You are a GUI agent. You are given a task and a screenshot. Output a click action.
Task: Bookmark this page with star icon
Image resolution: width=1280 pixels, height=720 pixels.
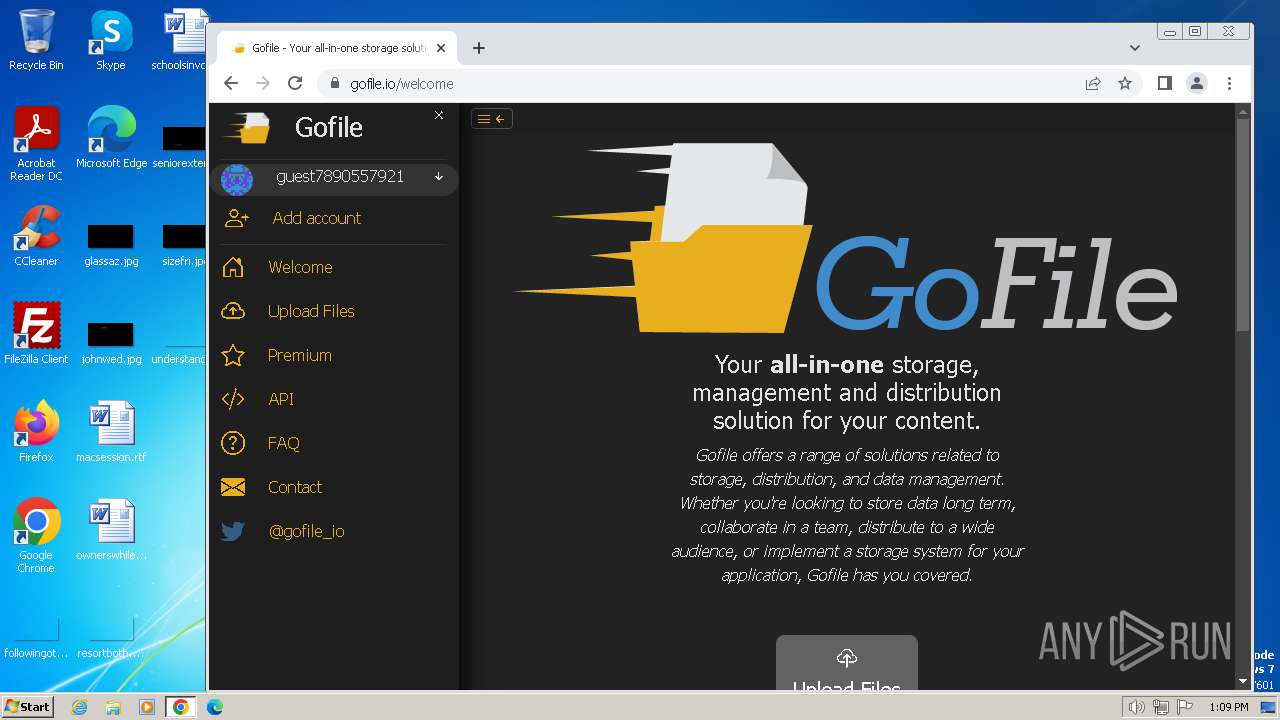click(x=1125, y=84)
